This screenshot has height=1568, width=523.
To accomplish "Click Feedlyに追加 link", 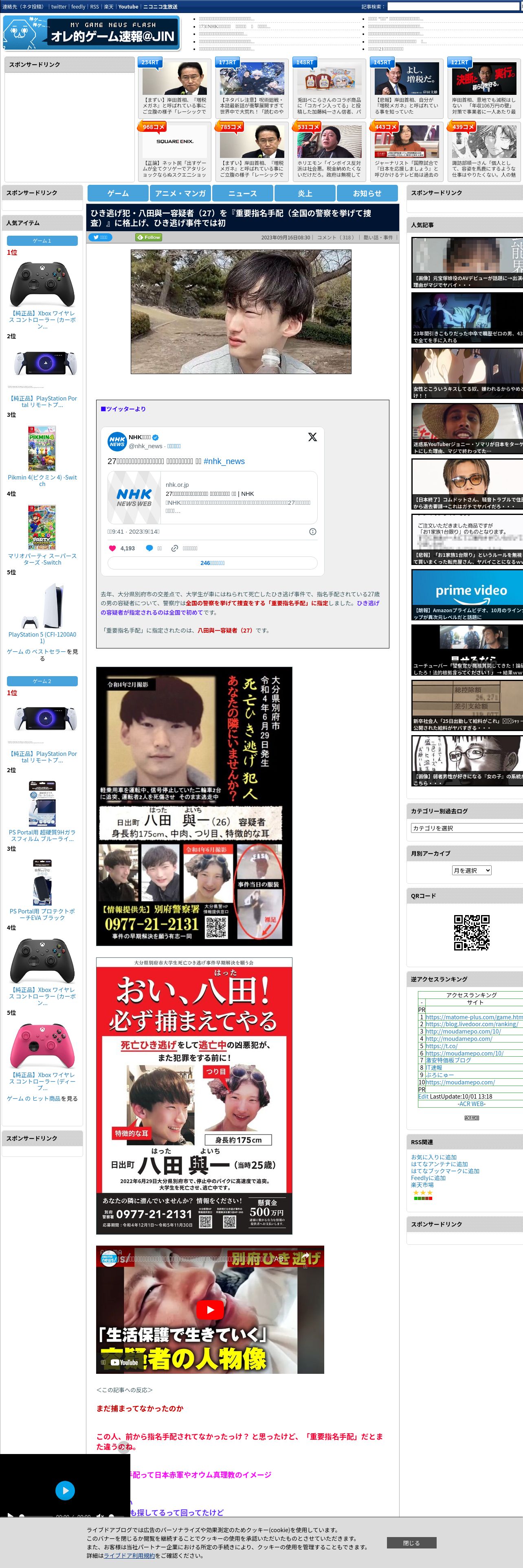I will tap(428, 1178).
